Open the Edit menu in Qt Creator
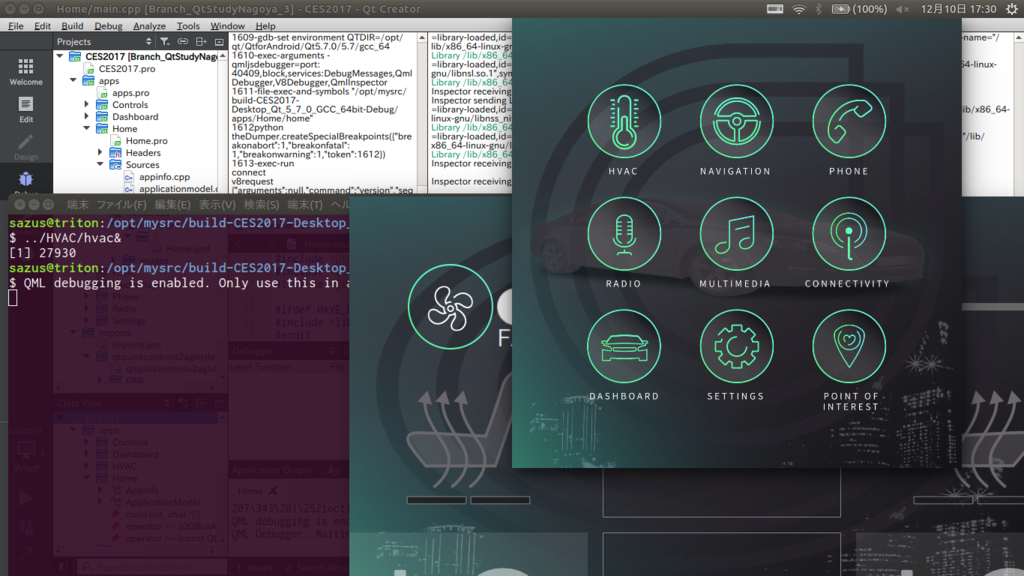The height and width of the screenshot is (576, 1024). point(42,25)
